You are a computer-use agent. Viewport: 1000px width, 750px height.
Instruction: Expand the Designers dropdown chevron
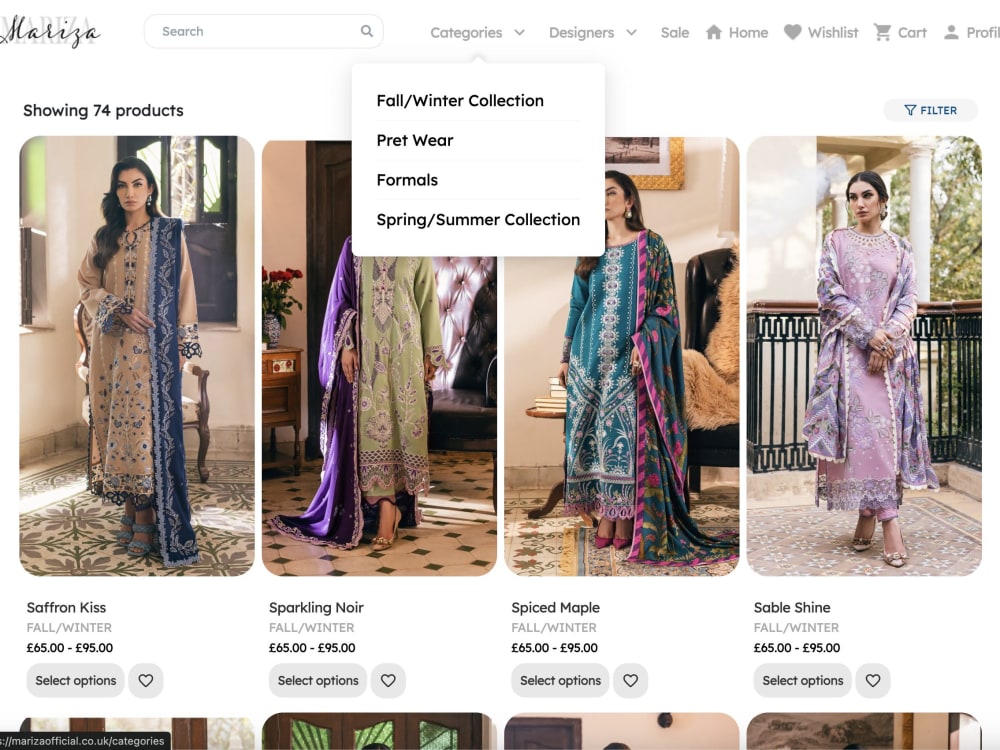click(631, 33)
